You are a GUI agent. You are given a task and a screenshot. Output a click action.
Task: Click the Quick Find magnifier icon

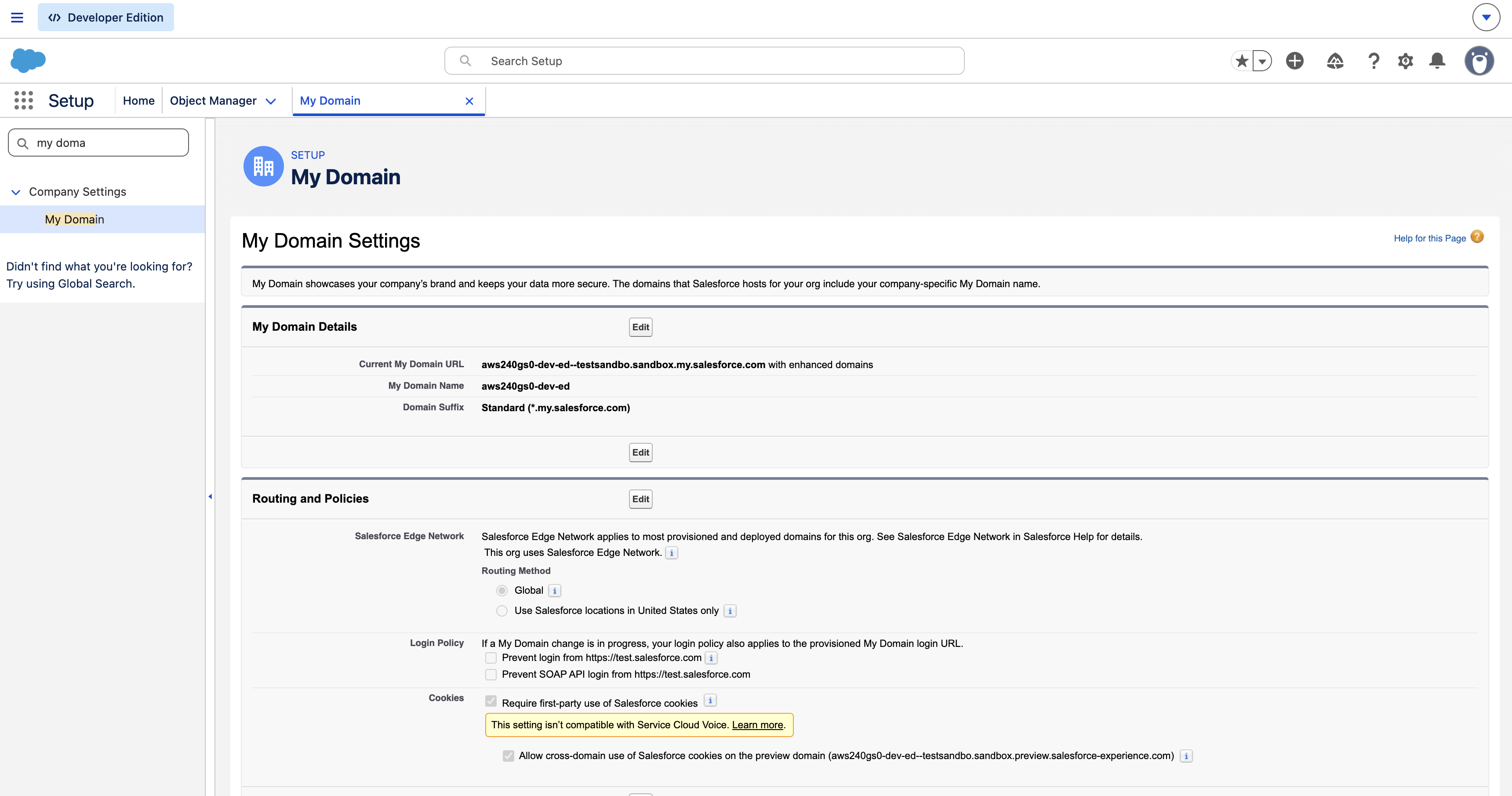(x=23, y=143)
